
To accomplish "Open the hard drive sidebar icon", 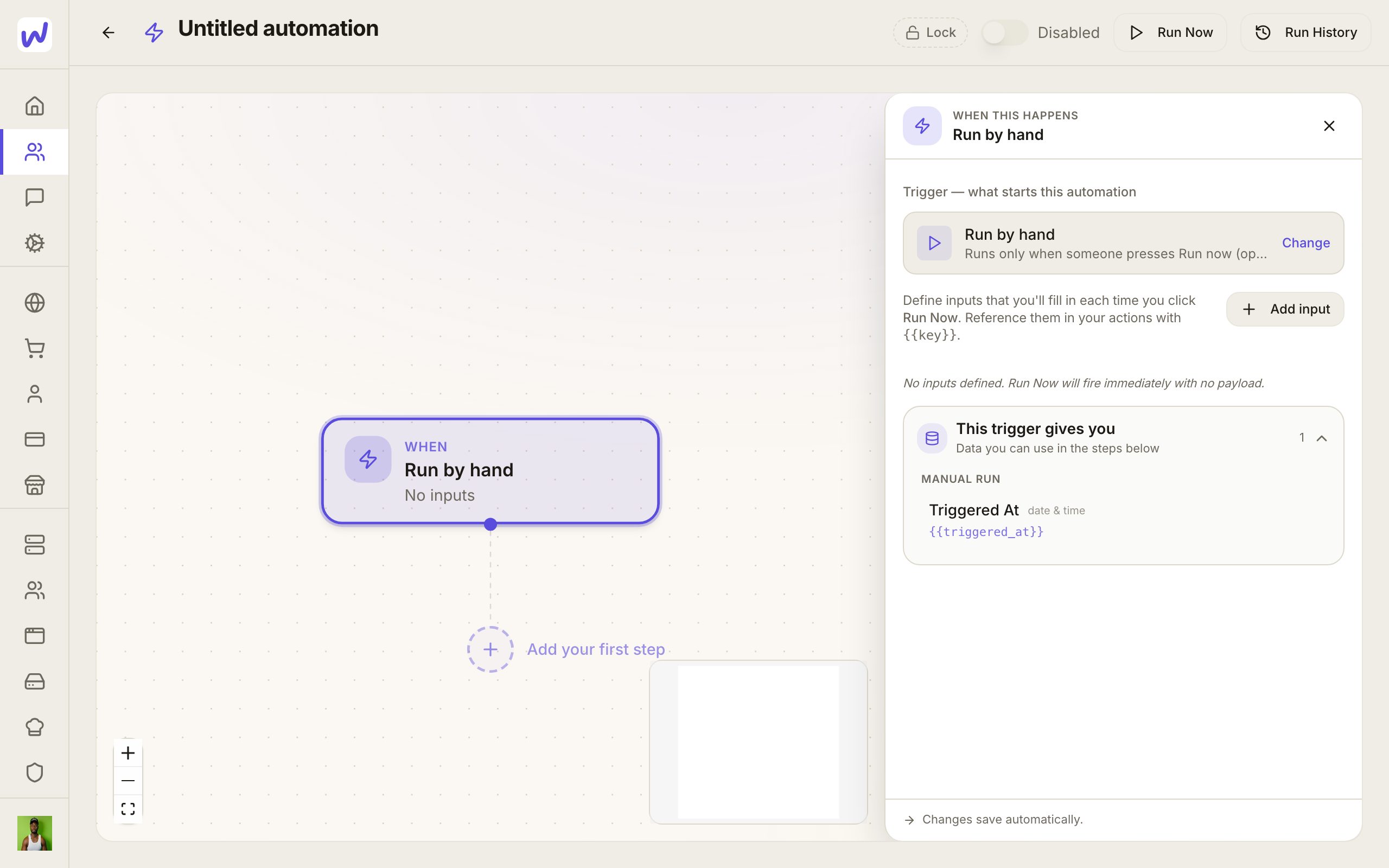I will (34, 681).
